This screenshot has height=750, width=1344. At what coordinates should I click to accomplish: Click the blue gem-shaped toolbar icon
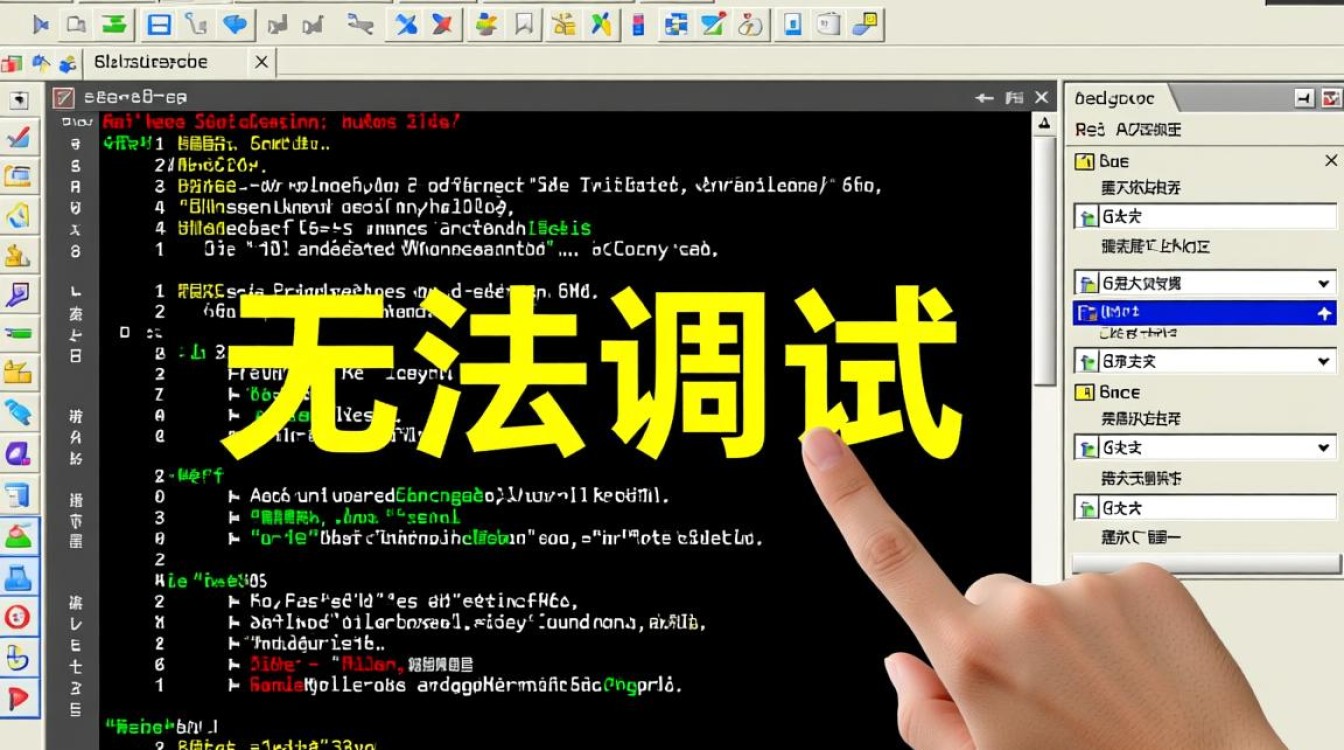[x=235, y=25]
